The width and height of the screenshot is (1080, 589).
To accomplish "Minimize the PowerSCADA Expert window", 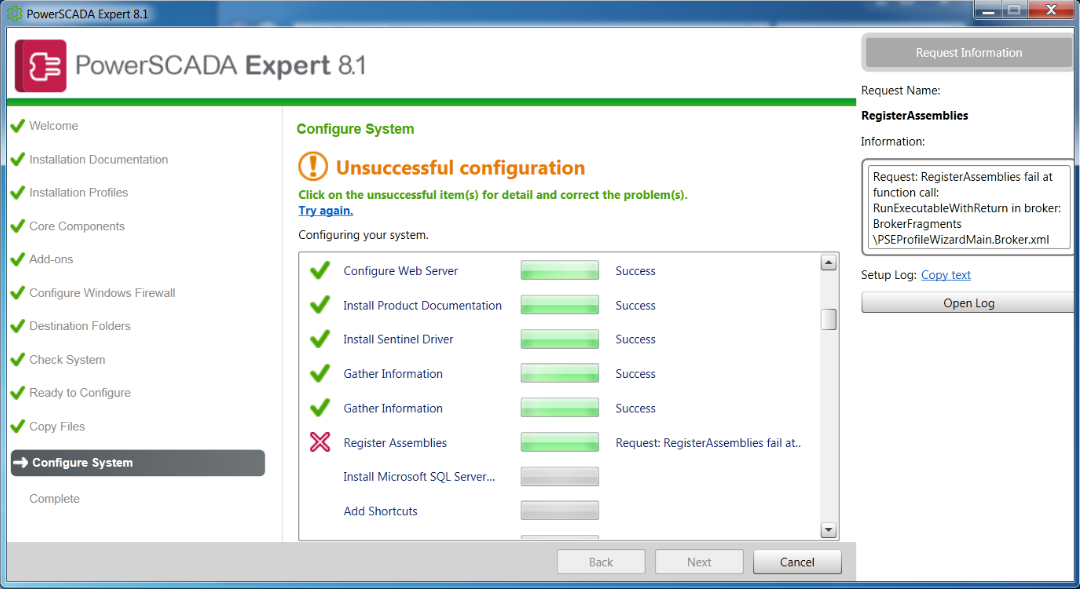I will [x=988, y=10].
